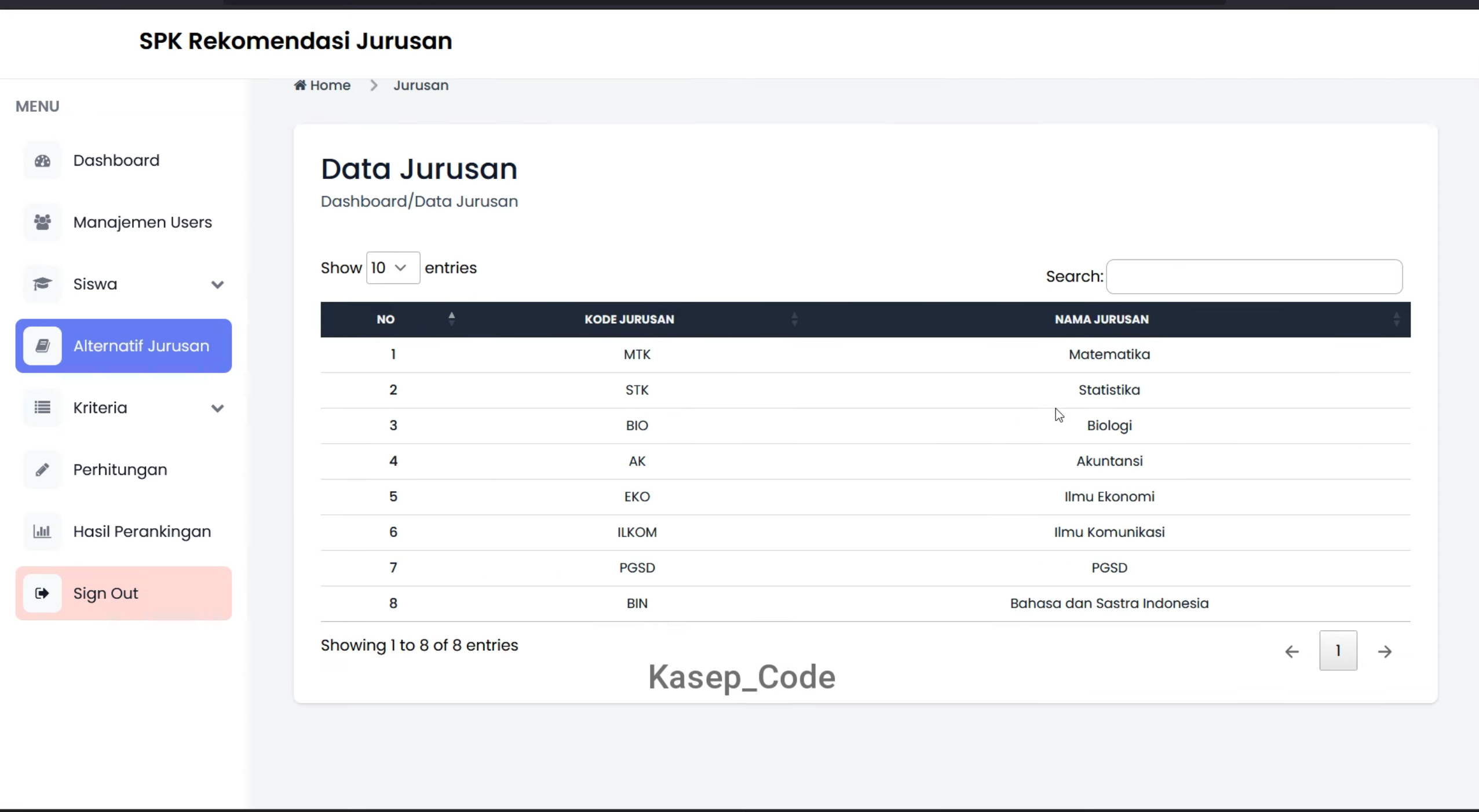Viewport: 1479px width, 812px height.
Task: Click the MTK code cell
Action: pos(637,354)
